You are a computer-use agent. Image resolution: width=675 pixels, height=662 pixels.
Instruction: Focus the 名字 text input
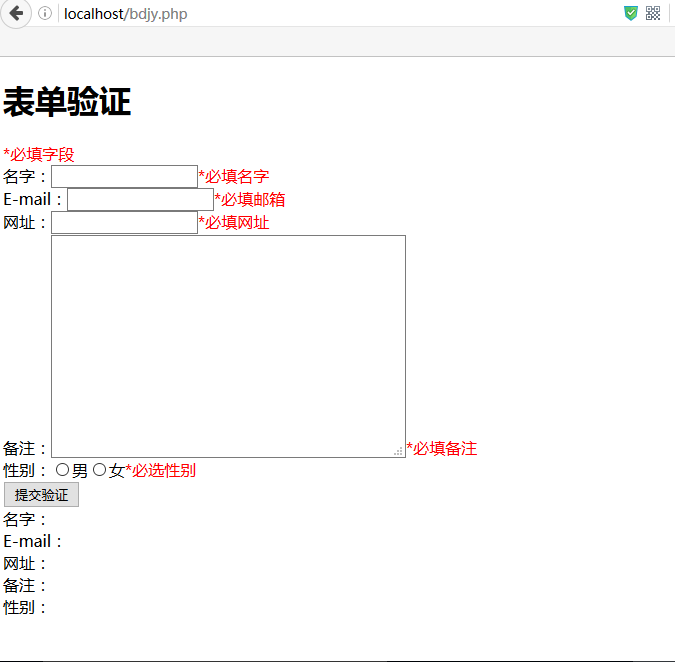124,176
